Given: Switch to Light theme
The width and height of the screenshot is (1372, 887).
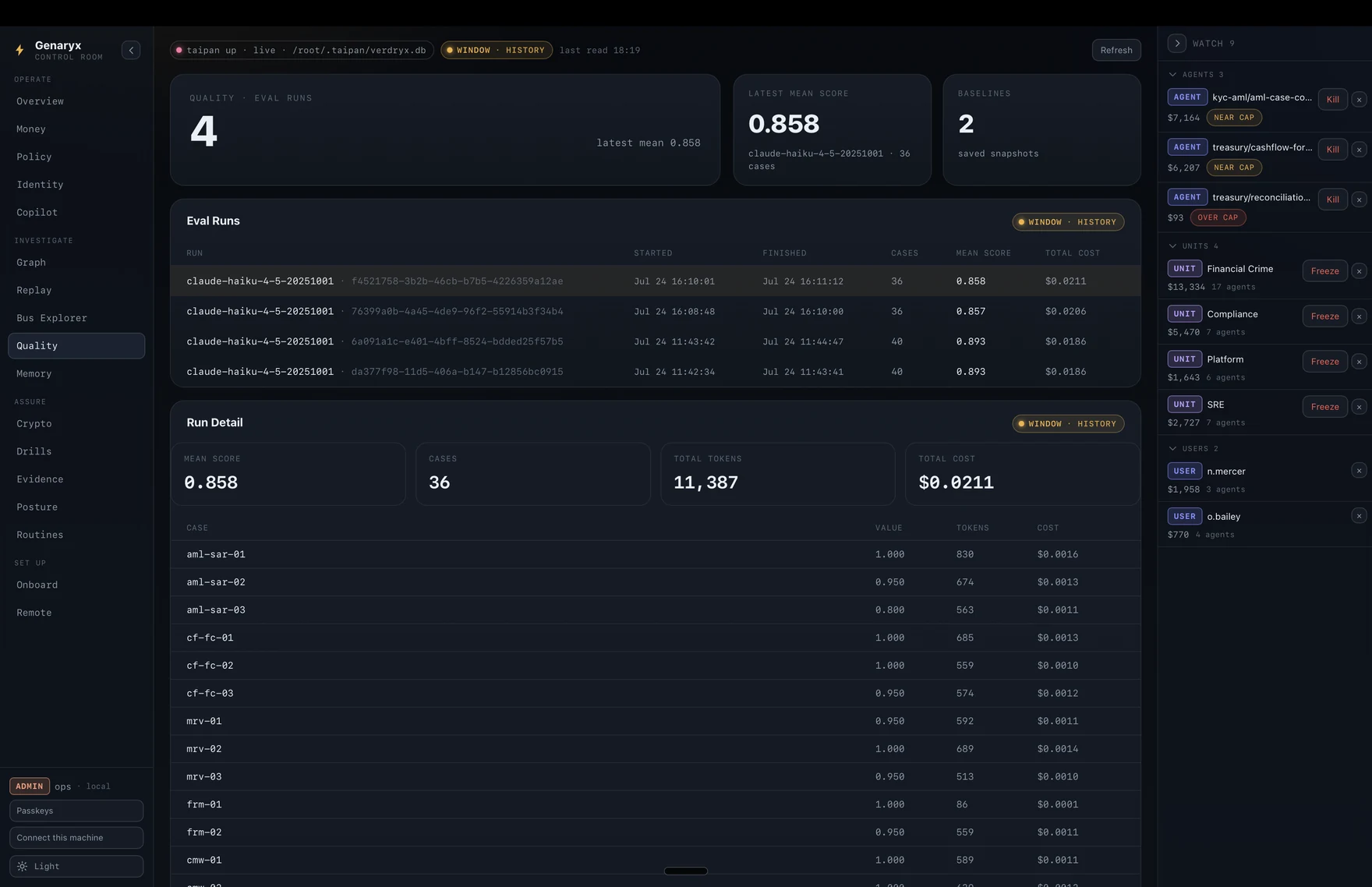Looking at the screenshot, I should coord(76,866).
